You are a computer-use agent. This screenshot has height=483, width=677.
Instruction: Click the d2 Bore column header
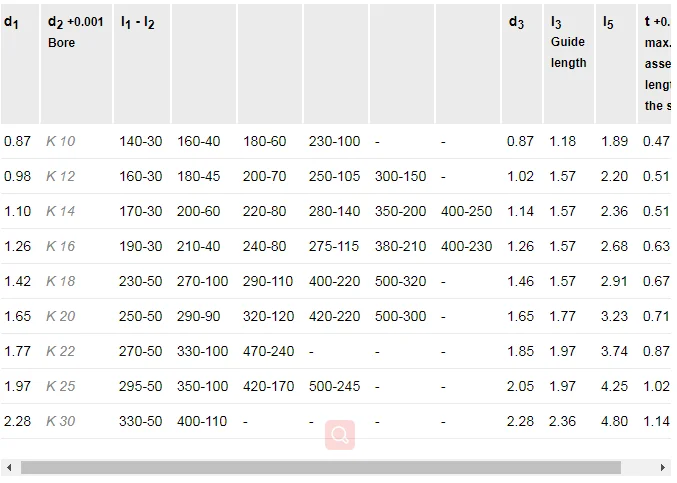[75, 32]
